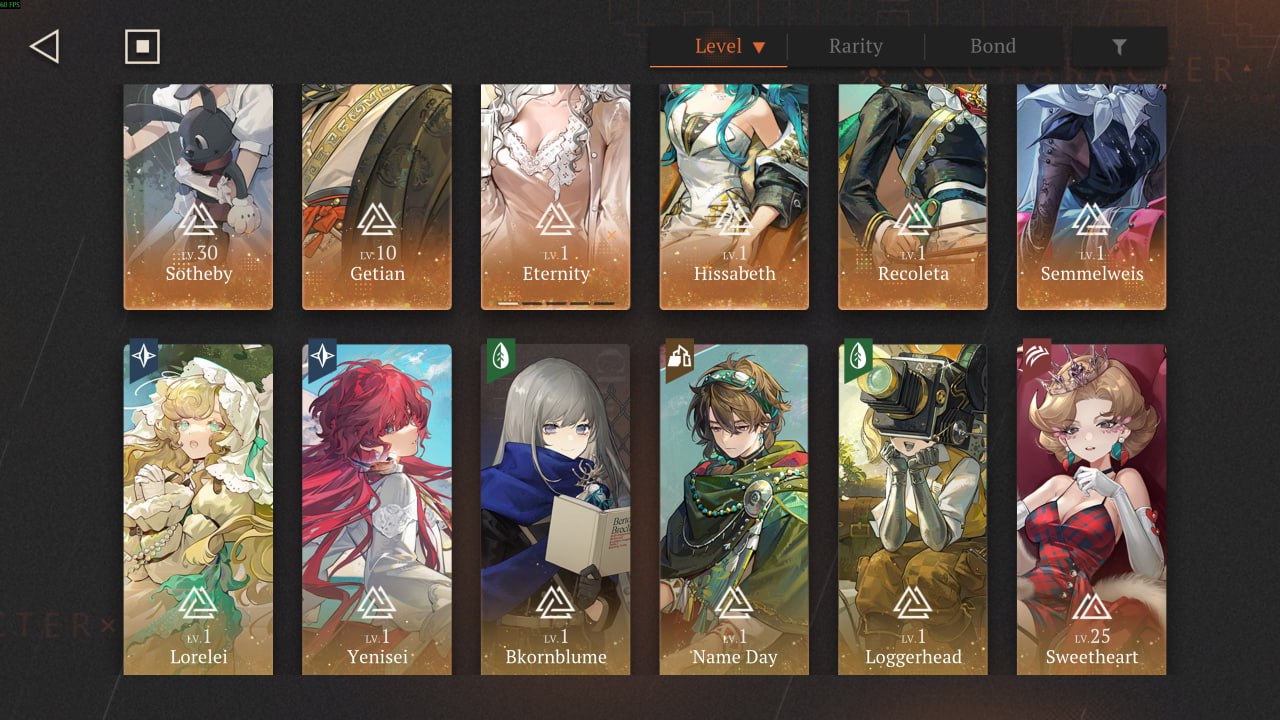Go back using the triangle arrow icon
The width and height of the screenshot is (1280, 720).
[x=44, y=46]
